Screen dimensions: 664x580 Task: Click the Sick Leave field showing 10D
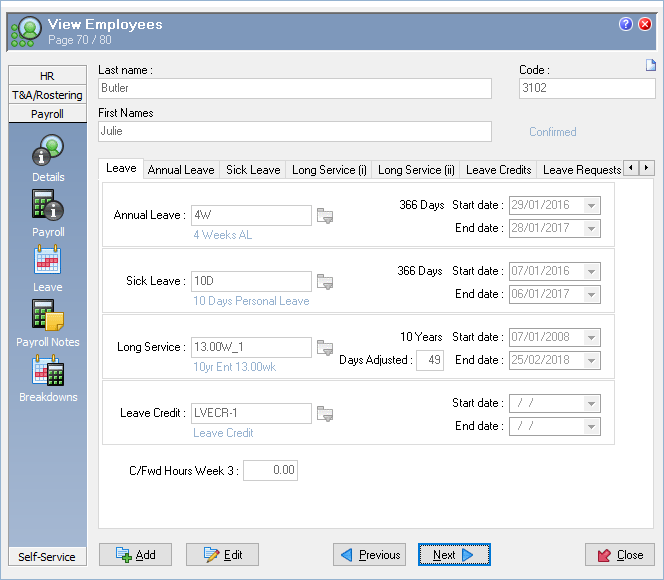click(x=251, y=282)
